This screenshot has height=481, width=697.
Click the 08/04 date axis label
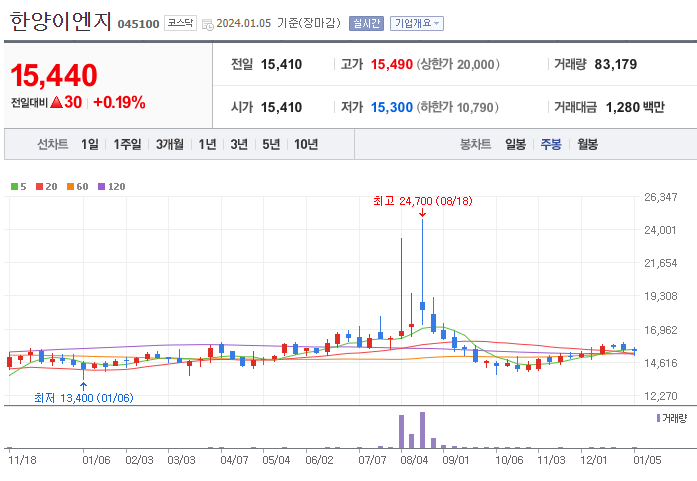pyautogui.click(x=414, y=460)
